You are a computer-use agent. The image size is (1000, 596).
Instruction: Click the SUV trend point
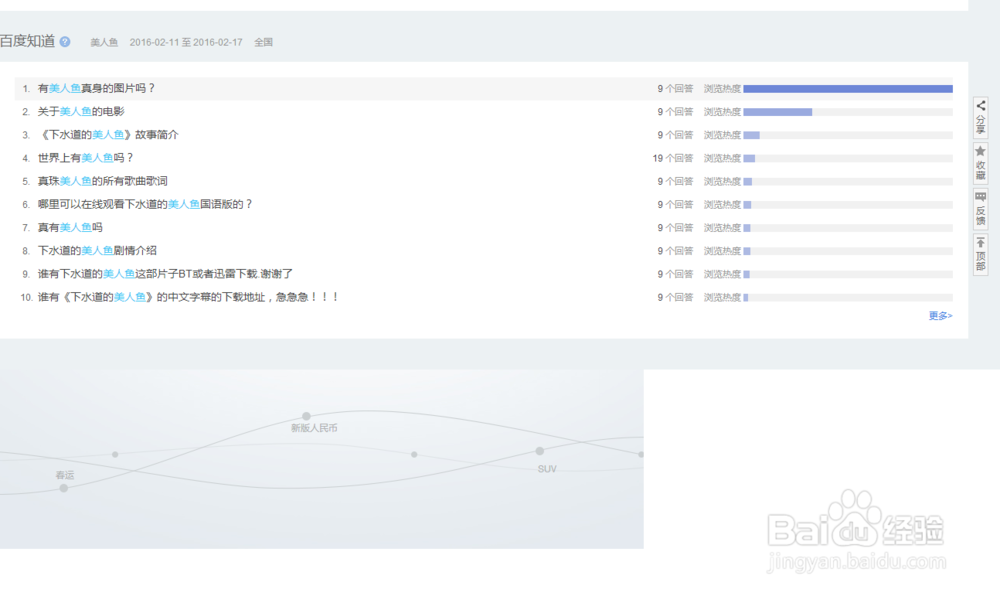tap(540, 451)
